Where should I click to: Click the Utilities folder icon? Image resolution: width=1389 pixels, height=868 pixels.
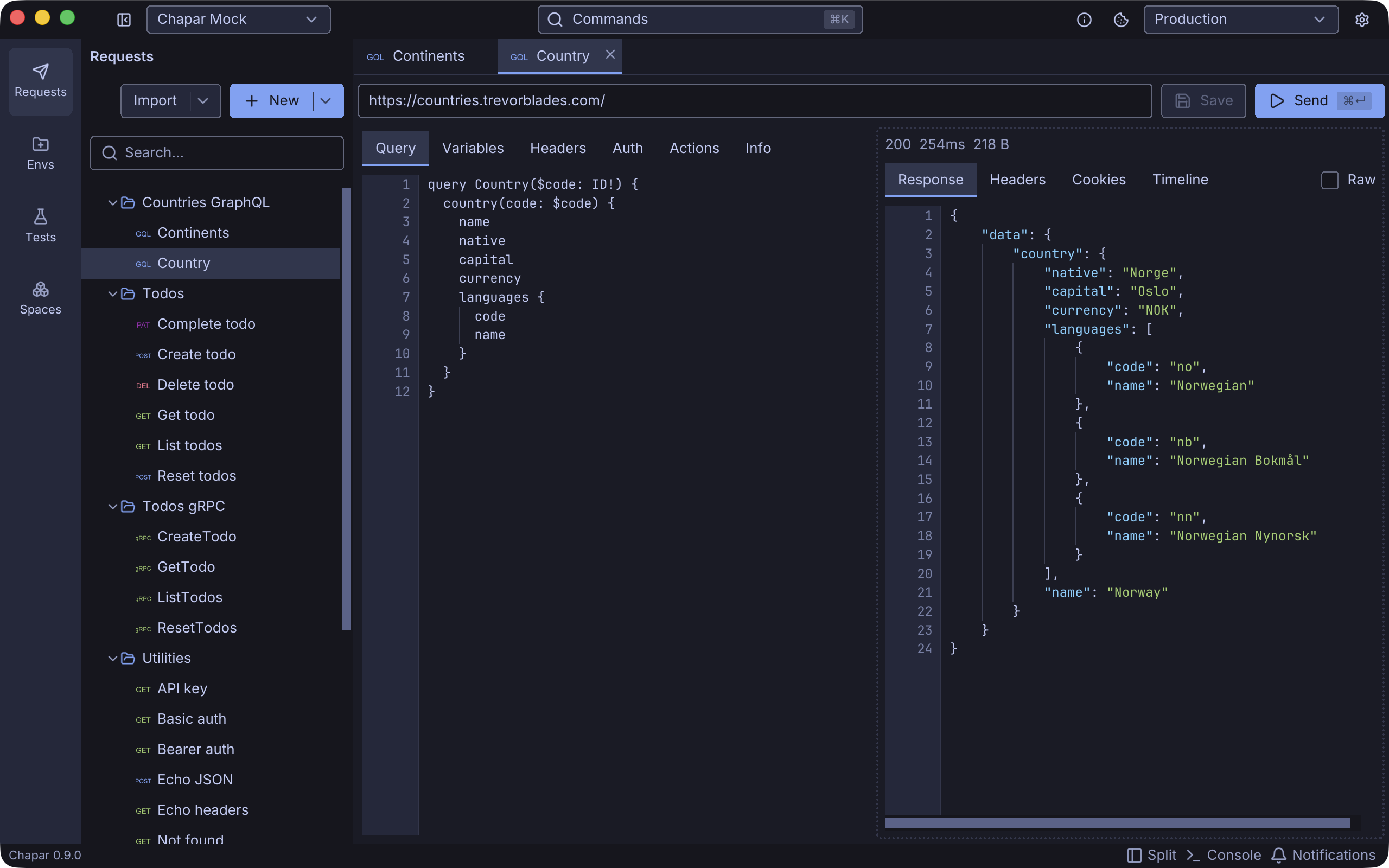128,659
